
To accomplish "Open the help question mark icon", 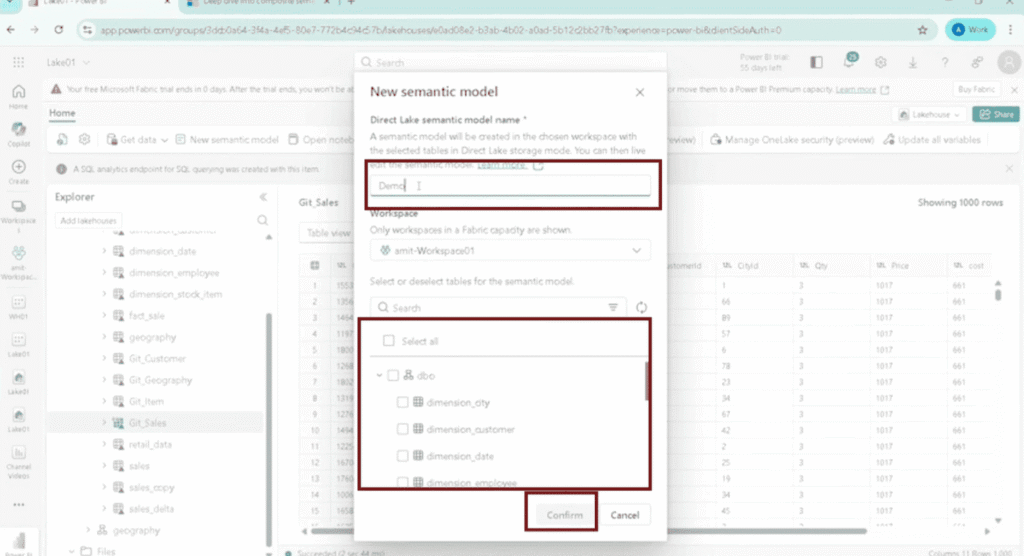I will point(944,62).
